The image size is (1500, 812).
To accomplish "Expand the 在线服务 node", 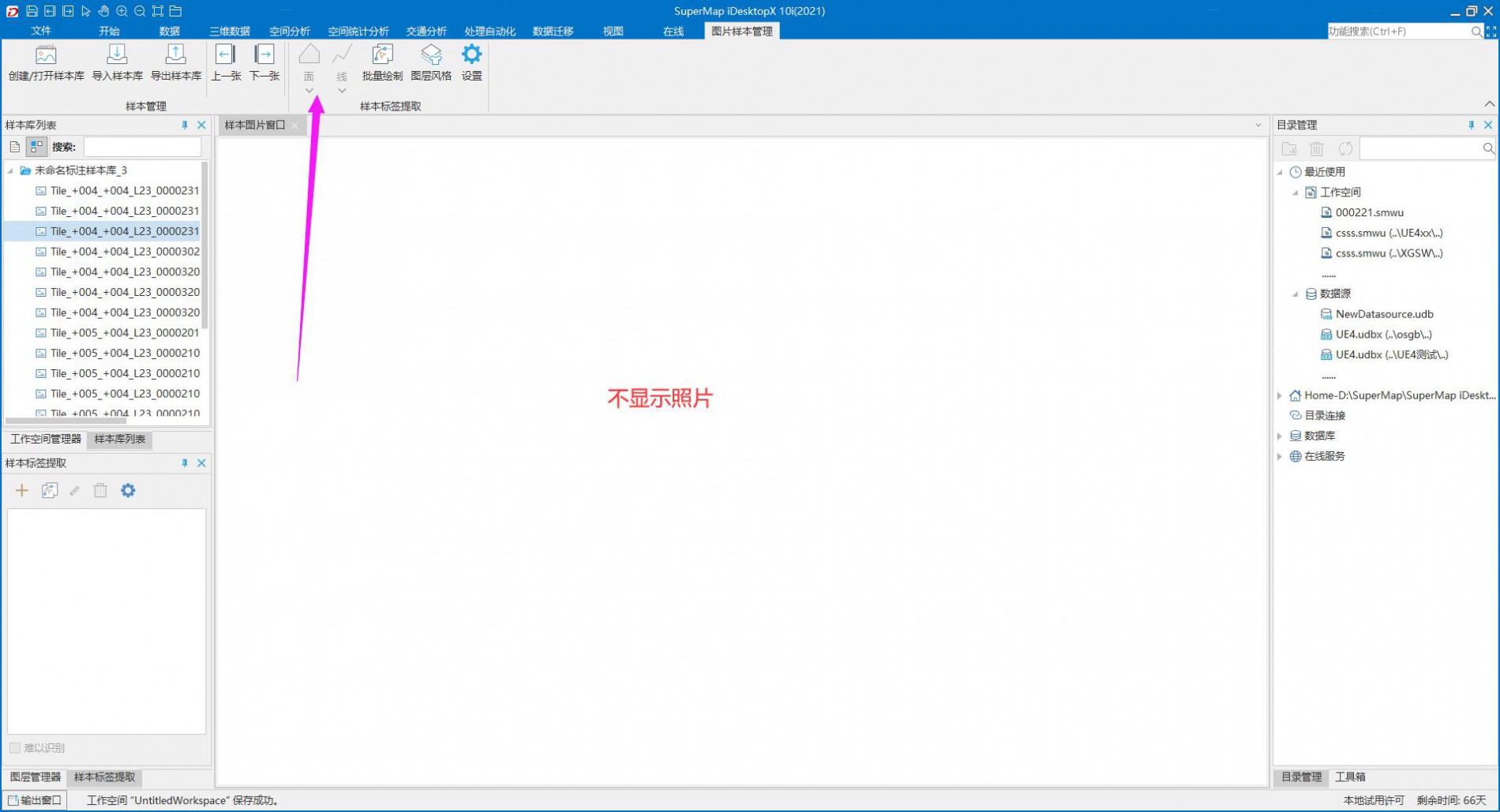I will [x=1281, y=456].
